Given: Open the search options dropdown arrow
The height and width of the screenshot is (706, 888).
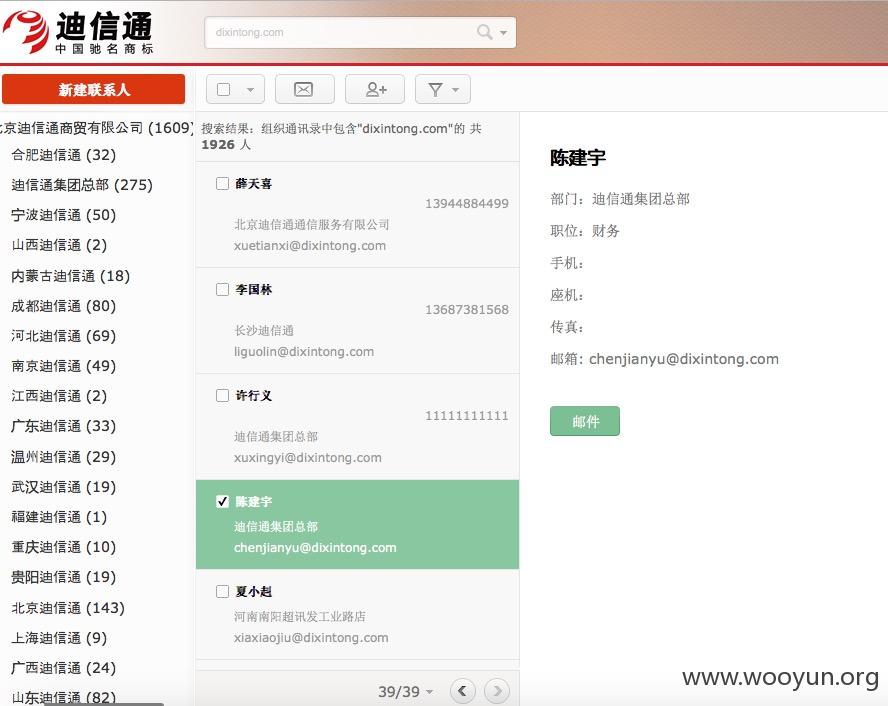Looking at the screenshot, I should pos(503,33).
